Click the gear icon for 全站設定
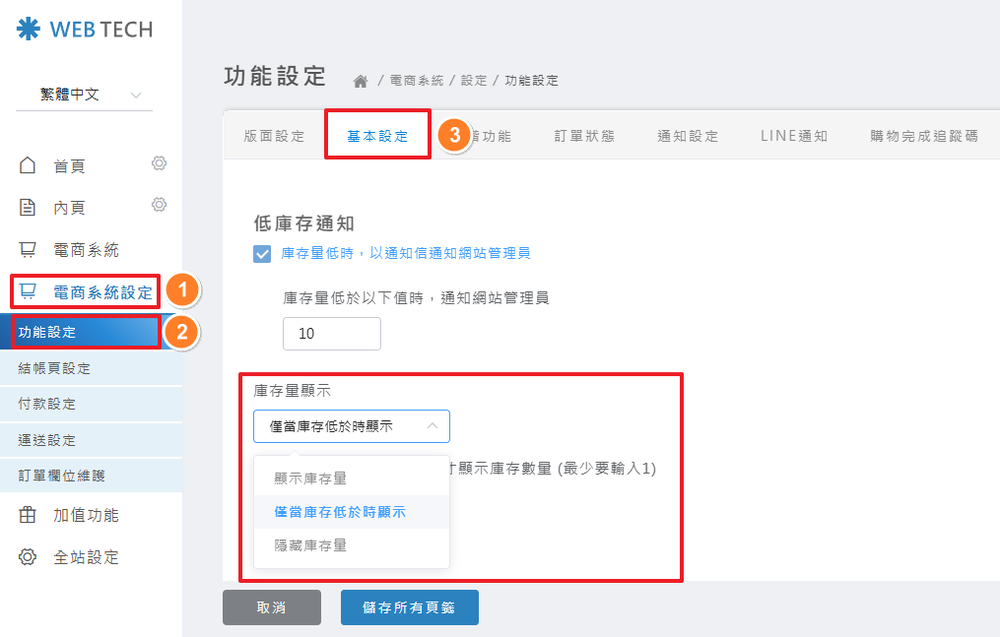The image size is (1000, 637). tap(28, 557)
